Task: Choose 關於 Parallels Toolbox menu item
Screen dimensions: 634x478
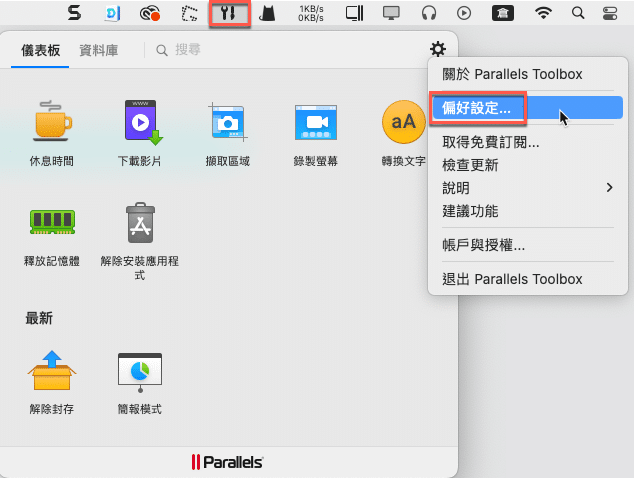Action: (x=528, y=74)
